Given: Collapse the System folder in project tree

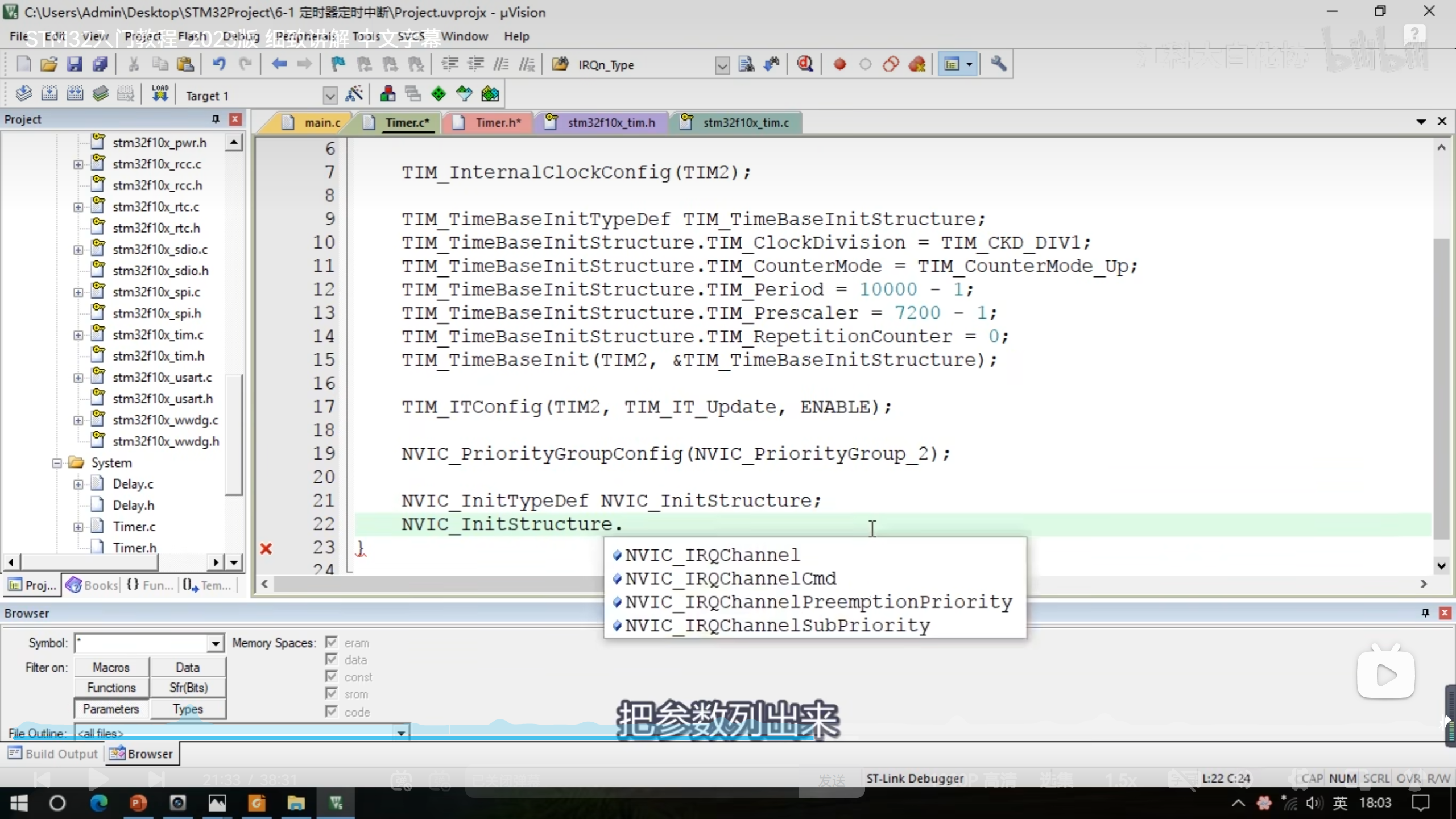Looking at the screenshot, I should click(57, 463).
